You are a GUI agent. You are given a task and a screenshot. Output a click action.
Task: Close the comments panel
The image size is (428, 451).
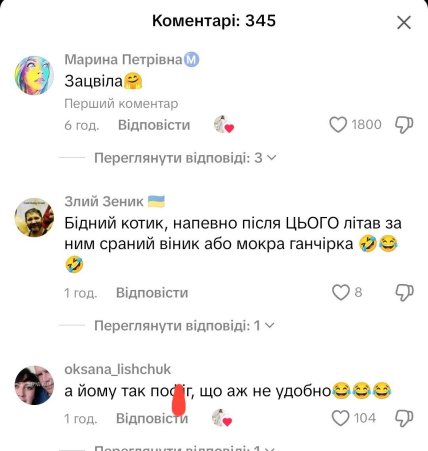(404, 23)
